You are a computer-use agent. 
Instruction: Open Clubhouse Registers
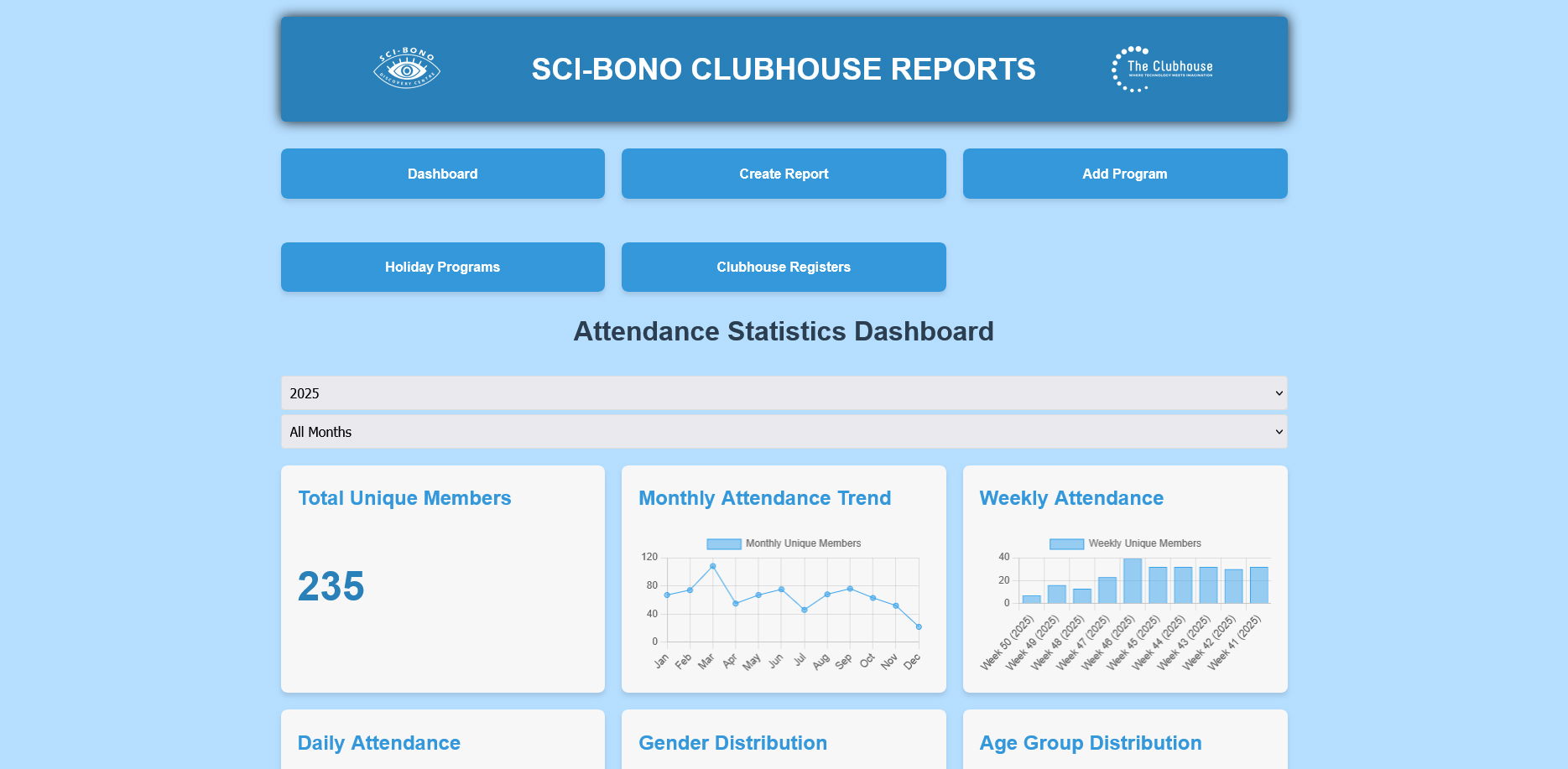(783, 267)
